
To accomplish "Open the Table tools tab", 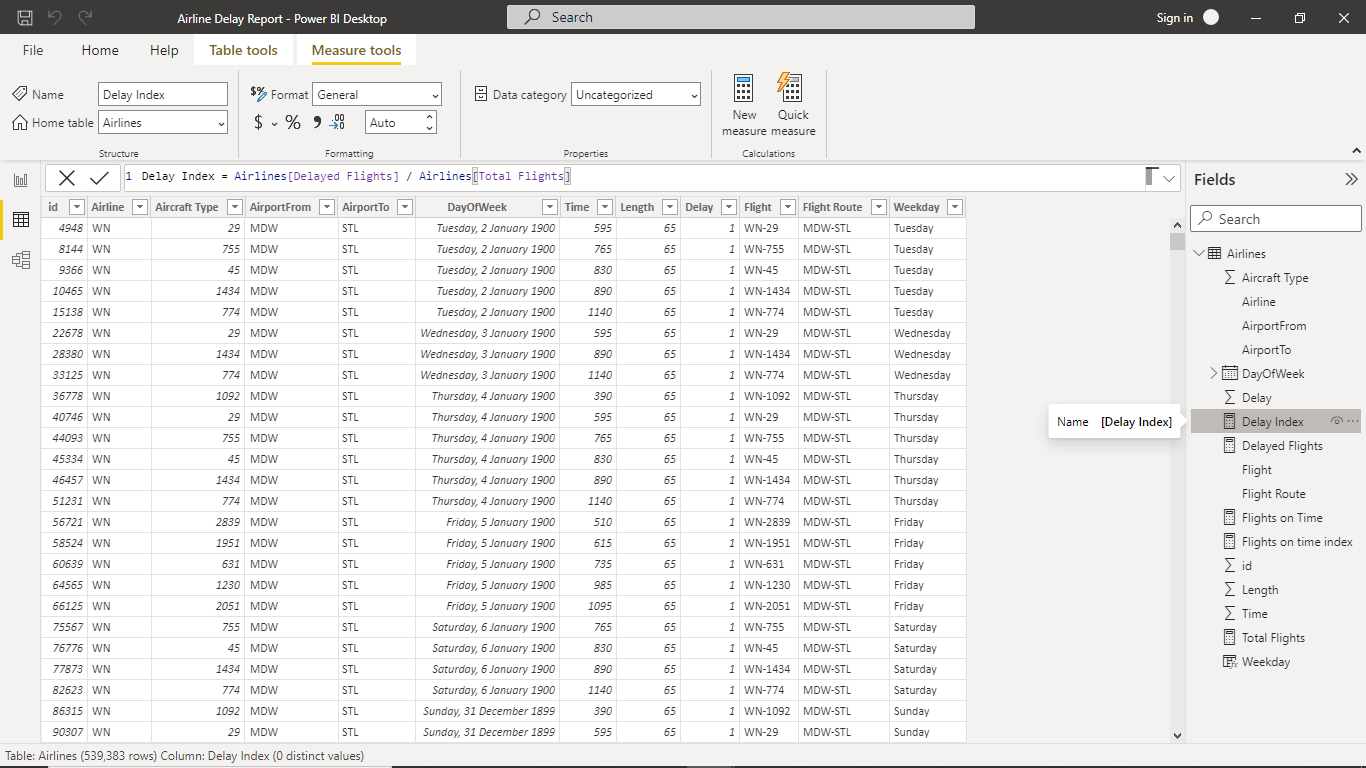I will click(x=243, y=50).
